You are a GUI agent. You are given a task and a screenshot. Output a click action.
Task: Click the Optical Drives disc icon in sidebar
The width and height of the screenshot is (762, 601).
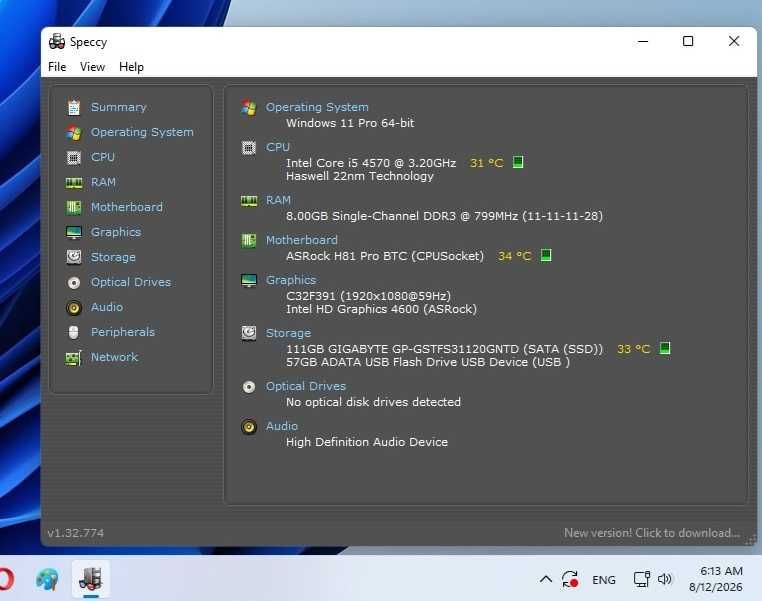point(74,283)
